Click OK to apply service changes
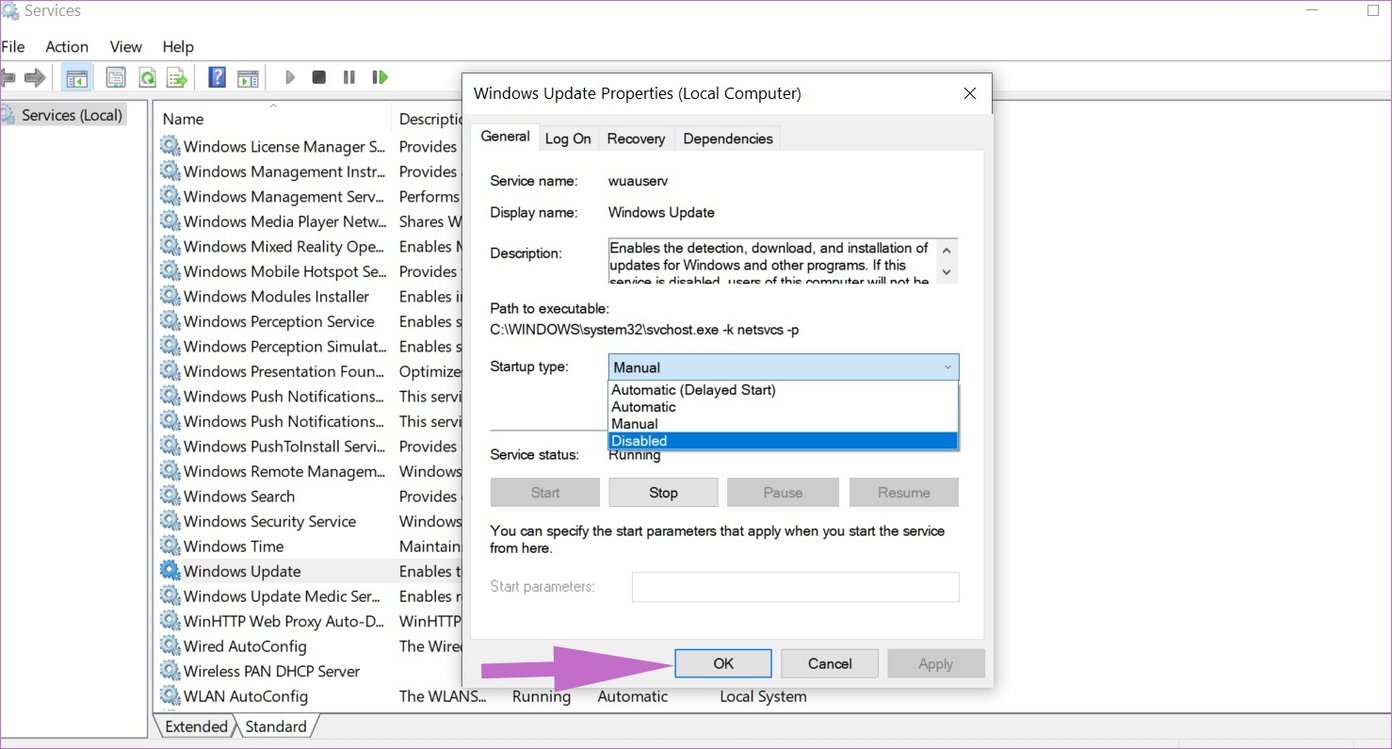 (x=722, y=663)
